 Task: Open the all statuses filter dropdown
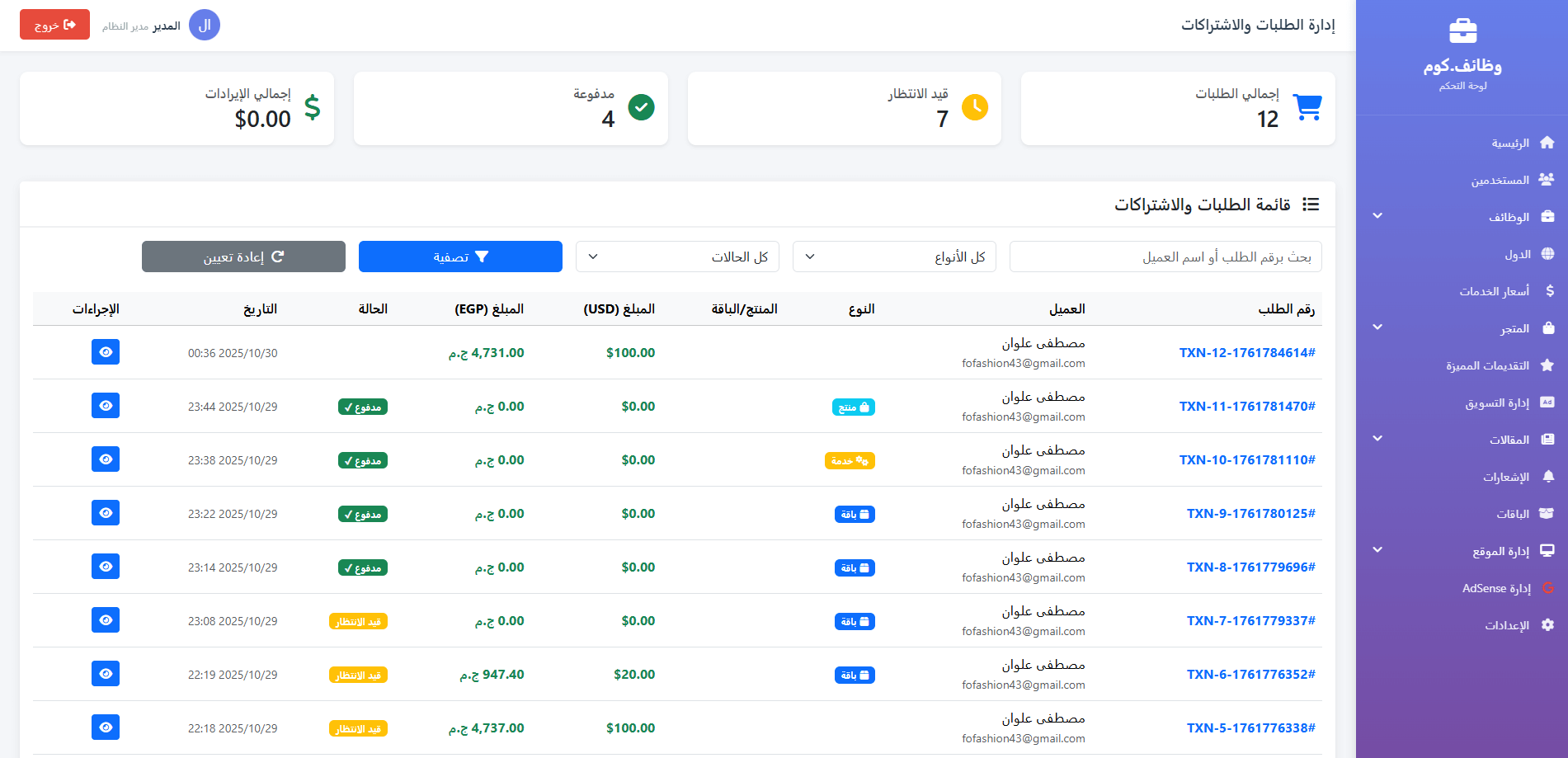coord(676,257)
